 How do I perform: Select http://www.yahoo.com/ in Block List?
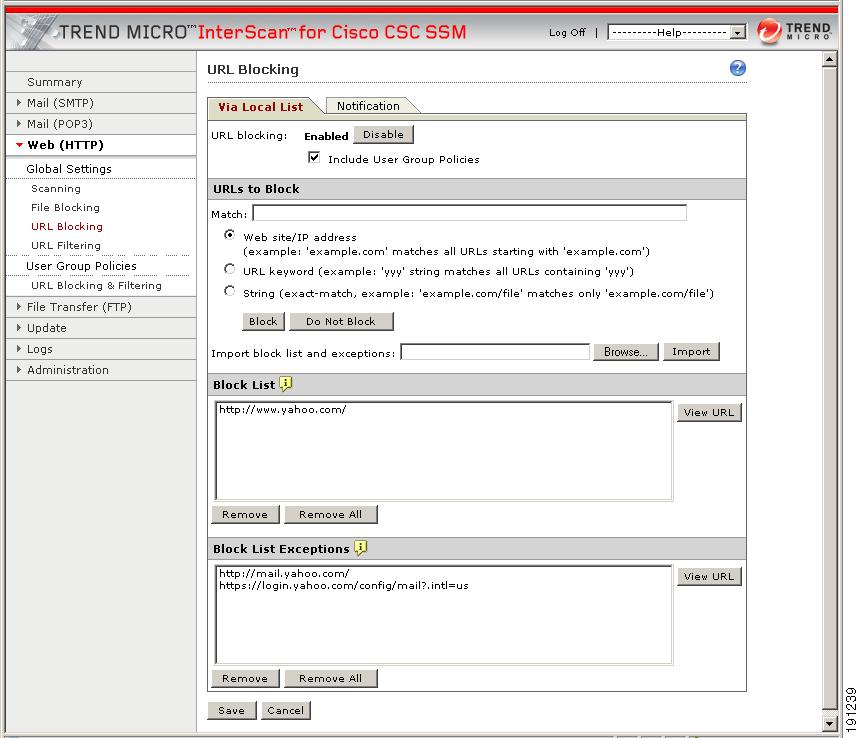coord(282,409)
